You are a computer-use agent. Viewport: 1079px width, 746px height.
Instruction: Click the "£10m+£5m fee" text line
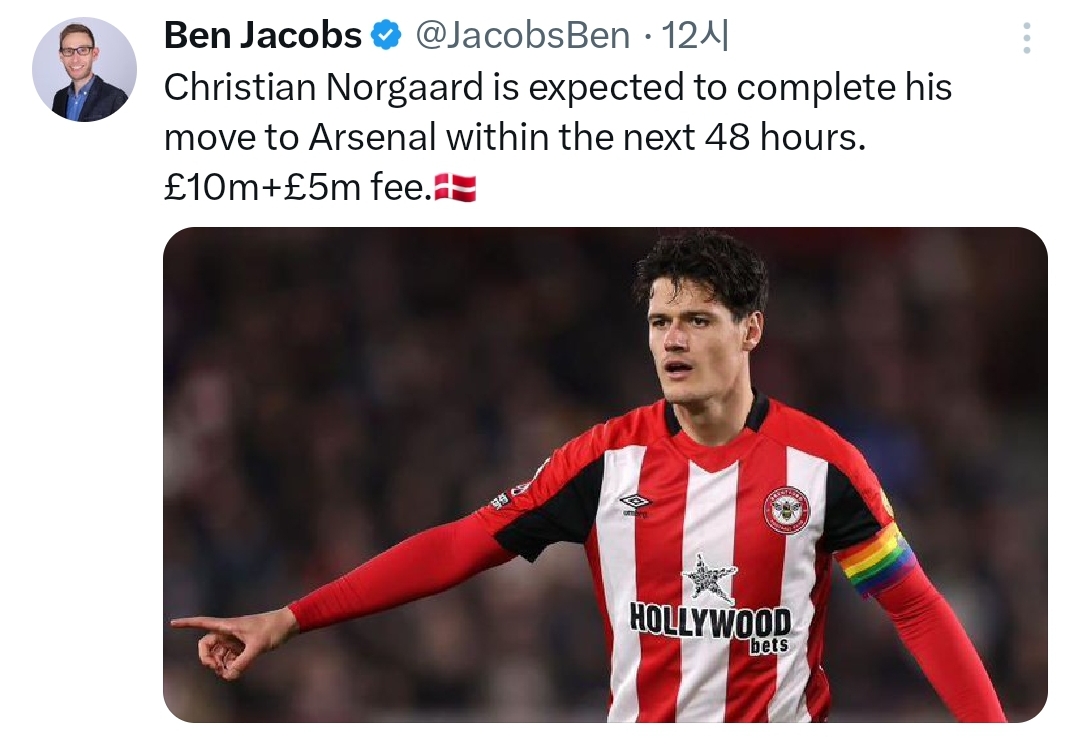point(297,187)
